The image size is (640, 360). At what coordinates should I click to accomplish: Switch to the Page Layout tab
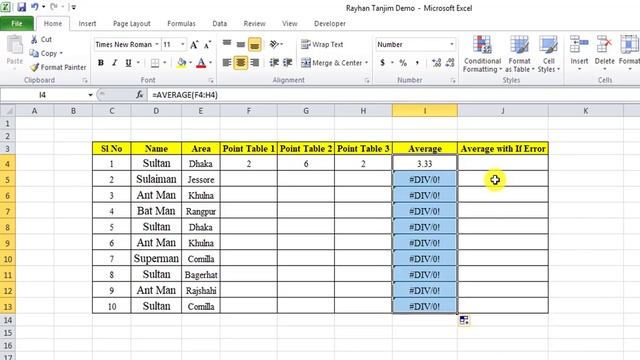pos(131,24)
